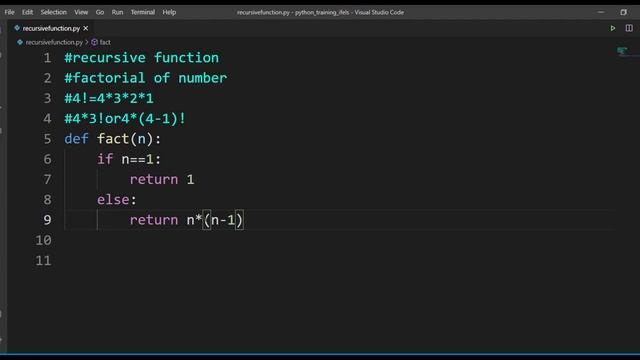Click the 'if' keyword on line 6
The width and height of the screenshot is (640, 360).
point(105,159)
